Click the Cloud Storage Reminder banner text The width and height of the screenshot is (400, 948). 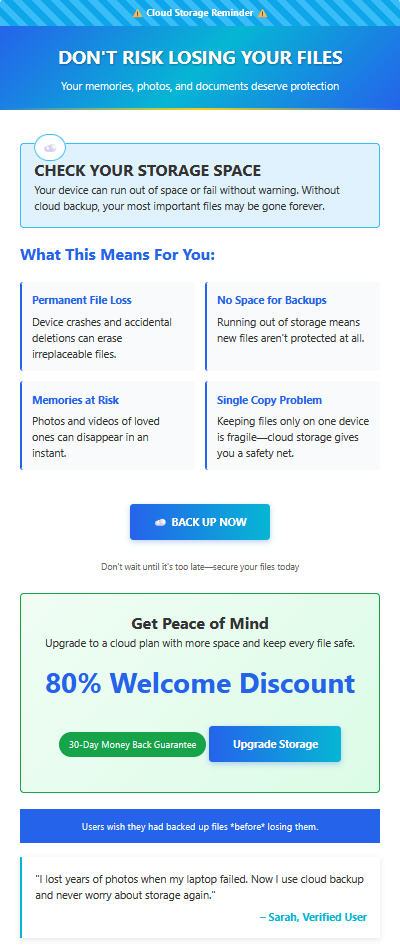click(x=200, y=13)
